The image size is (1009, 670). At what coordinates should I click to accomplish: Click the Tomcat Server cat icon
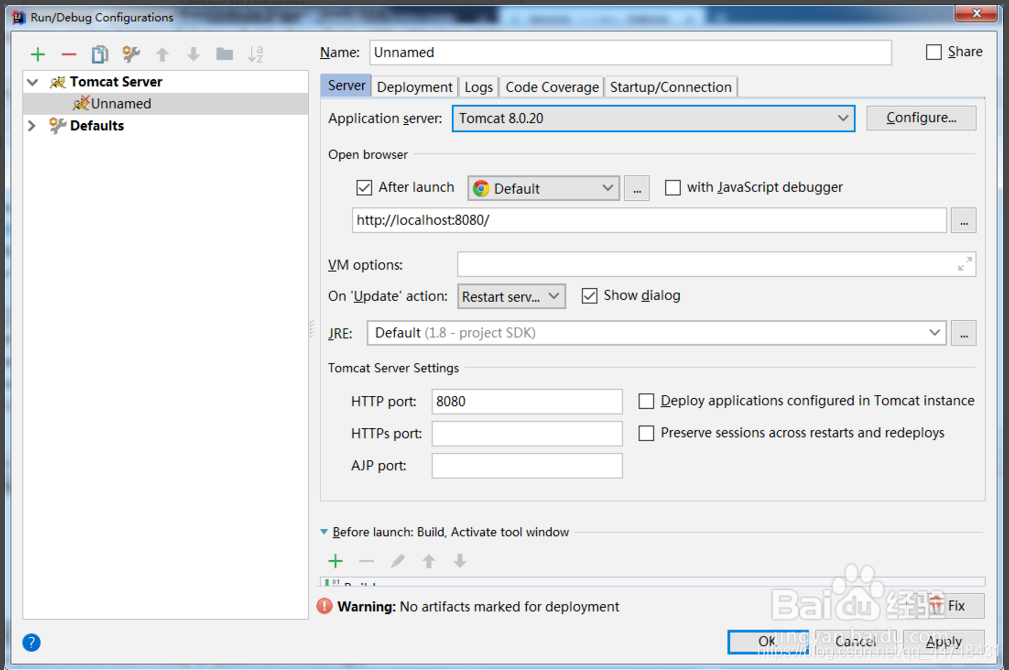tap(58, 82)
